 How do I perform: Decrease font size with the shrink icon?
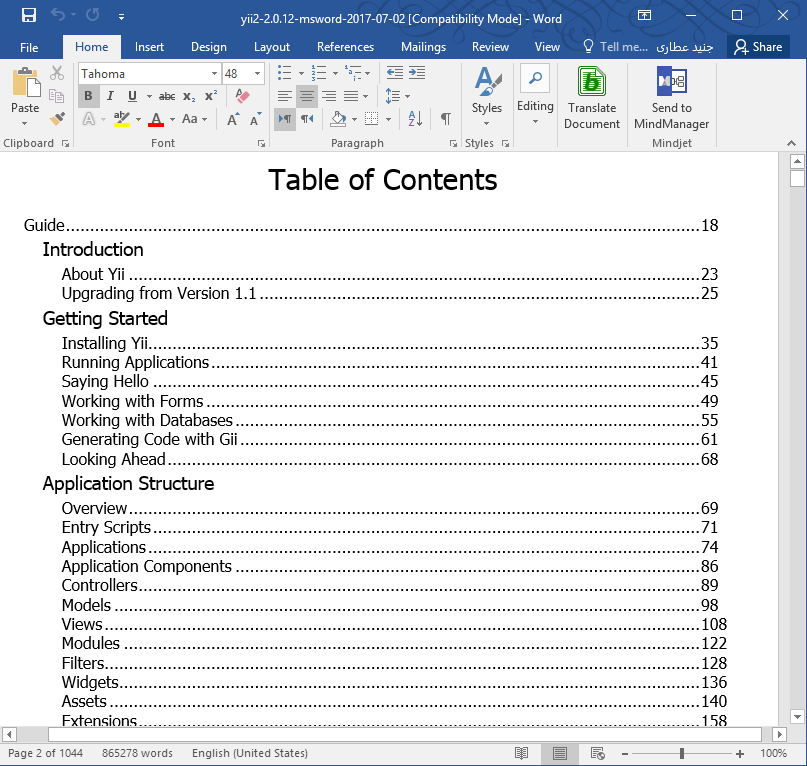point(255,119)
